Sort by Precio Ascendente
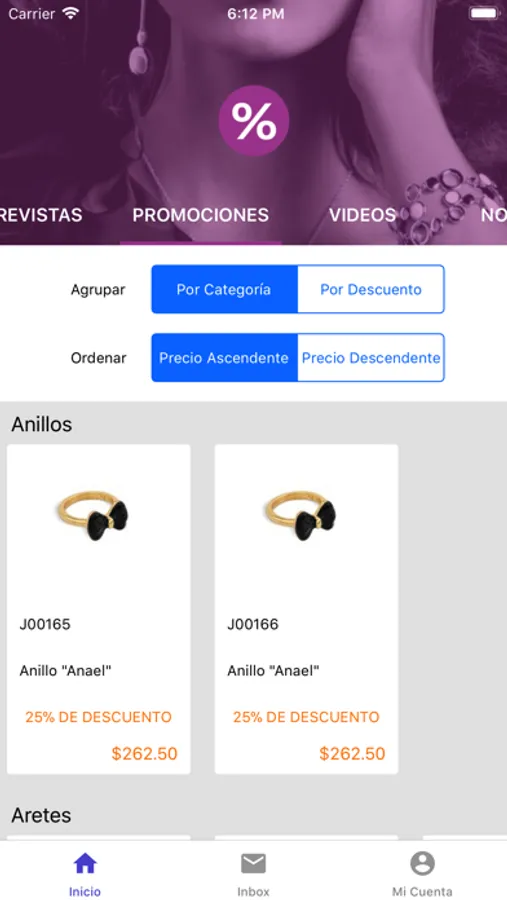The width and height of the screenshot is (507, 900). (225, 358)
